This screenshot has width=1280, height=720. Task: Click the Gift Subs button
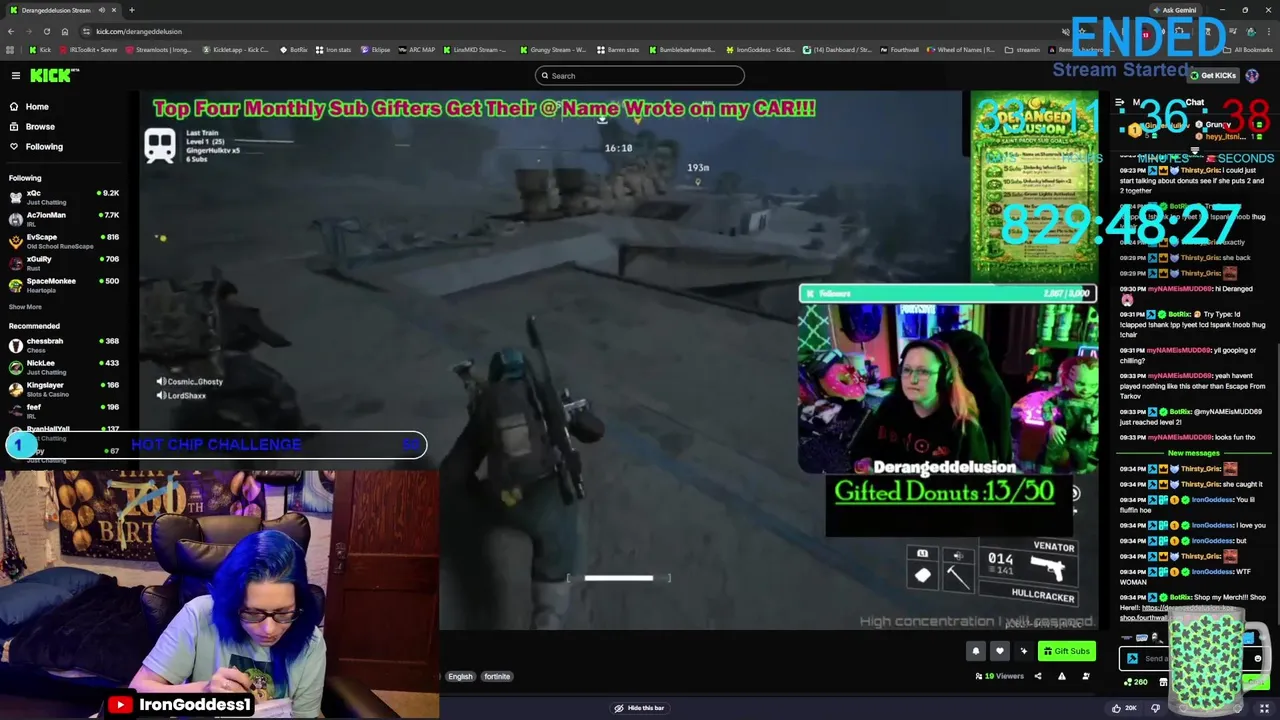coord(1066,651)
